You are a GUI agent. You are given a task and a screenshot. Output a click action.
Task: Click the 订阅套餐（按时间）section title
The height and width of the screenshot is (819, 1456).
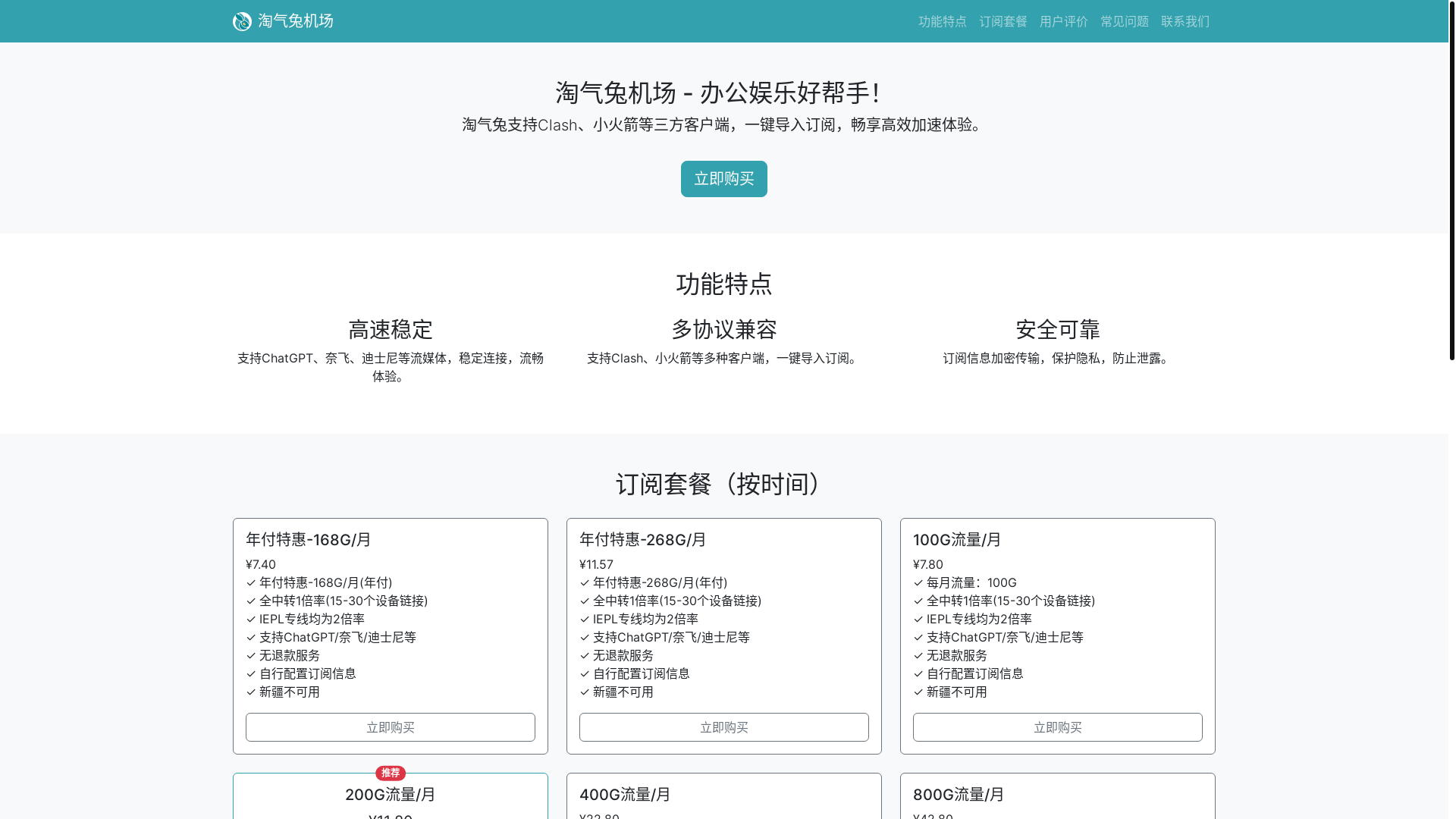(723, 484)
